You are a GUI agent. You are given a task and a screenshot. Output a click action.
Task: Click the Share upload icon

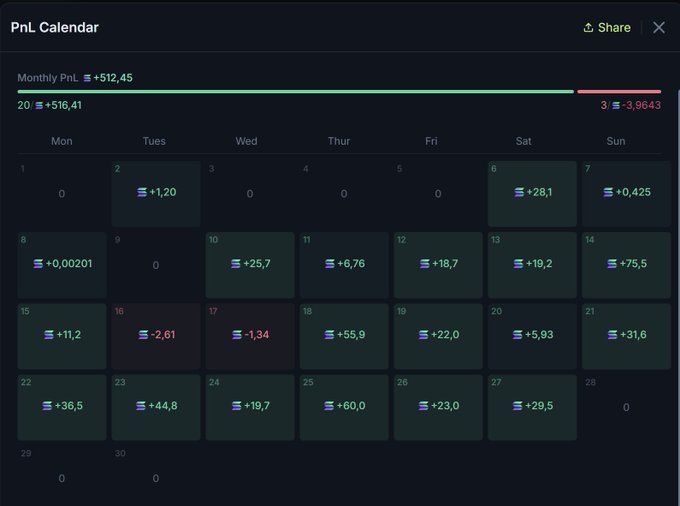[x=588, y=28]
